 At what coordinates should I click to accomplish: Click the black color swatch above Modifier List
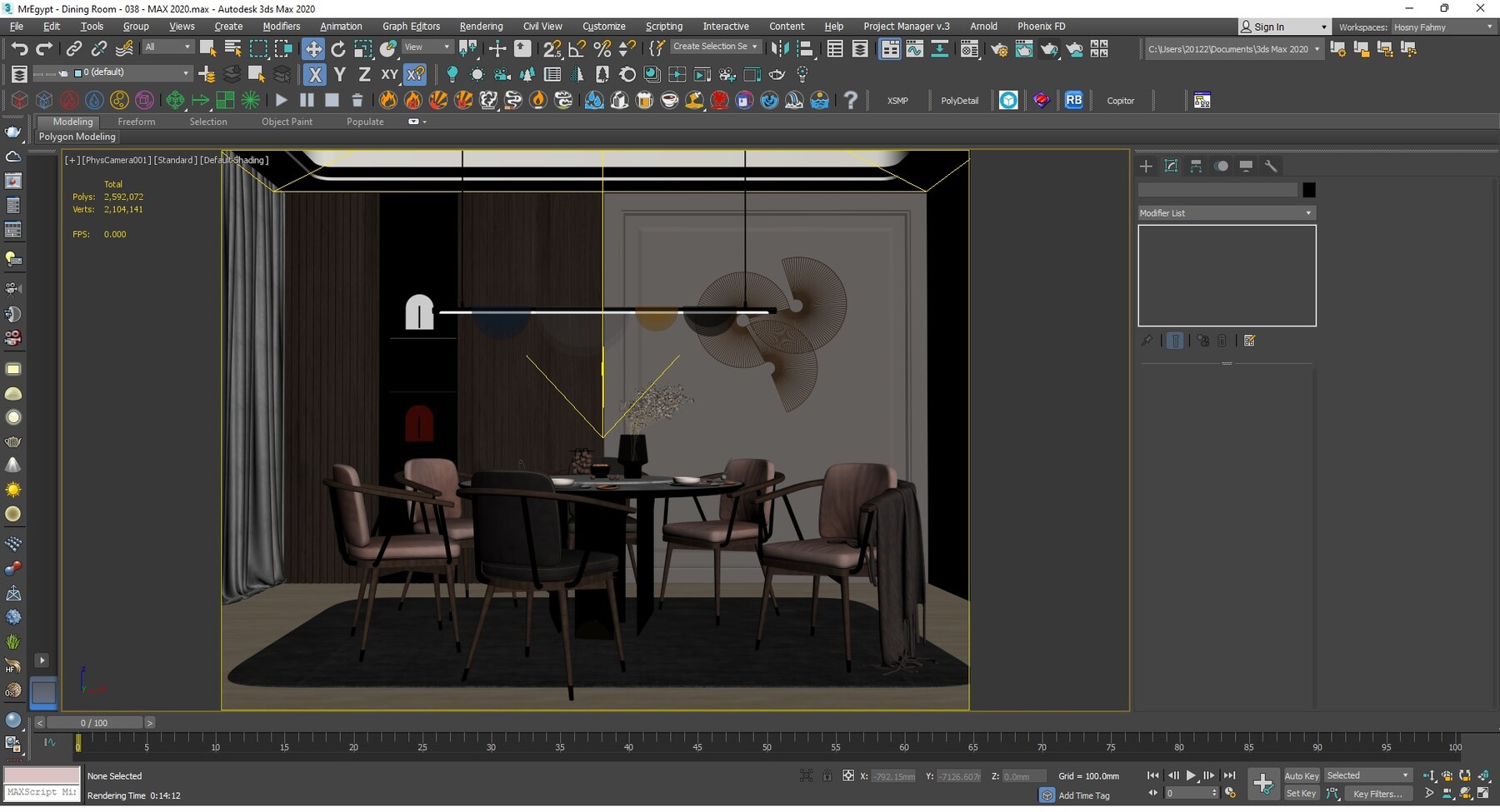click(x=1308, y=190)
